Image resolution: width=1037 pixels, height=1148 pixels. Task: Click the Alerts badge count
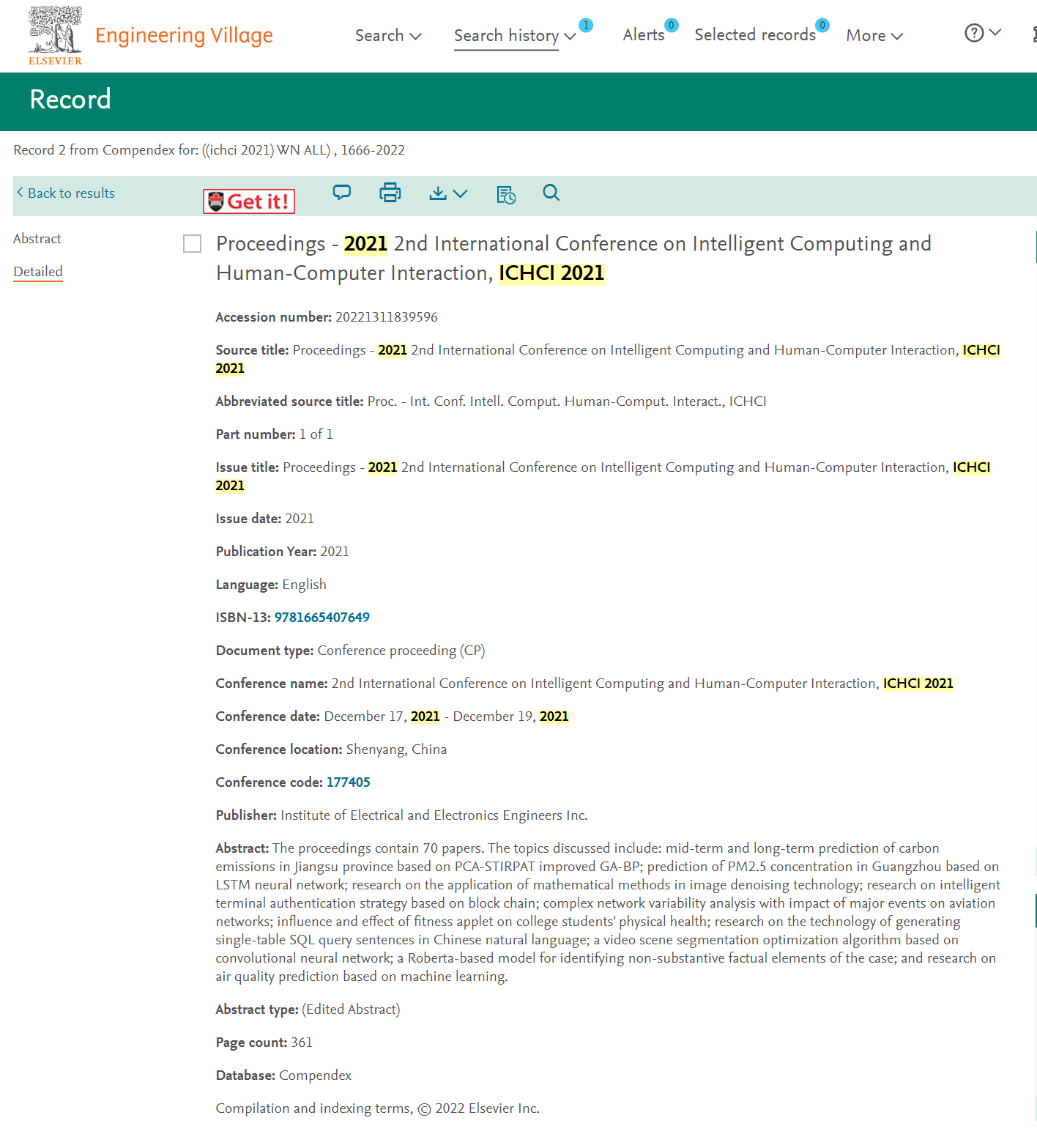(x=672, y=25)
